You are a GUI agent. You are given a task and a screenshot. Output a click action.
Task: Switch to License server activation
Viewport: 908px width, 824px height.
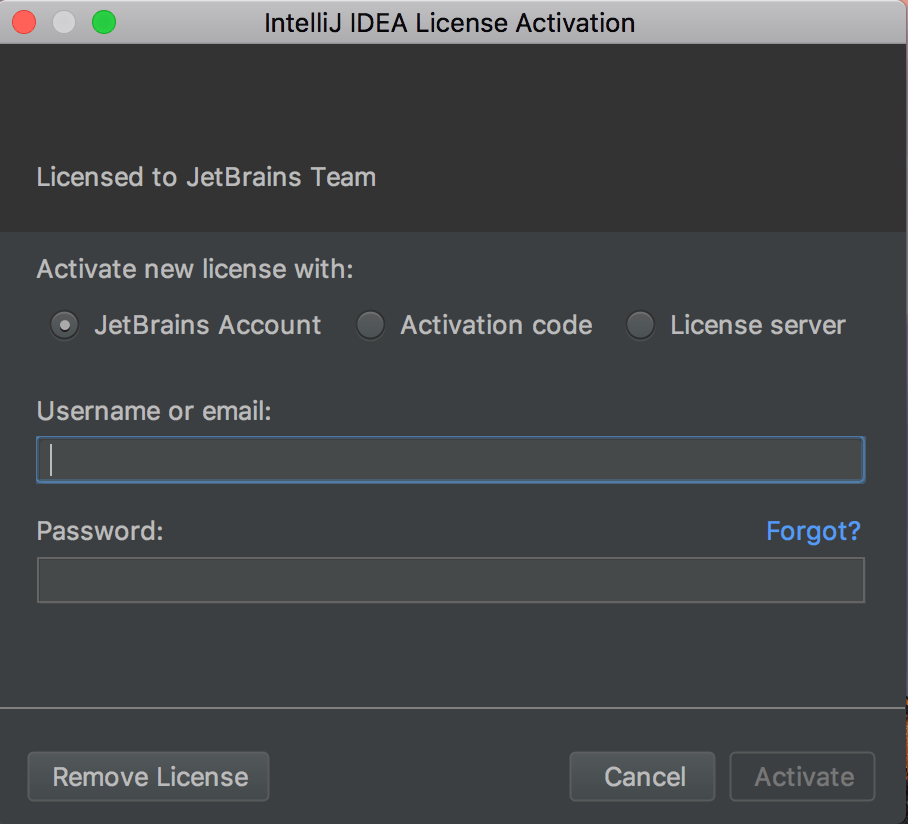click(640, 325)
